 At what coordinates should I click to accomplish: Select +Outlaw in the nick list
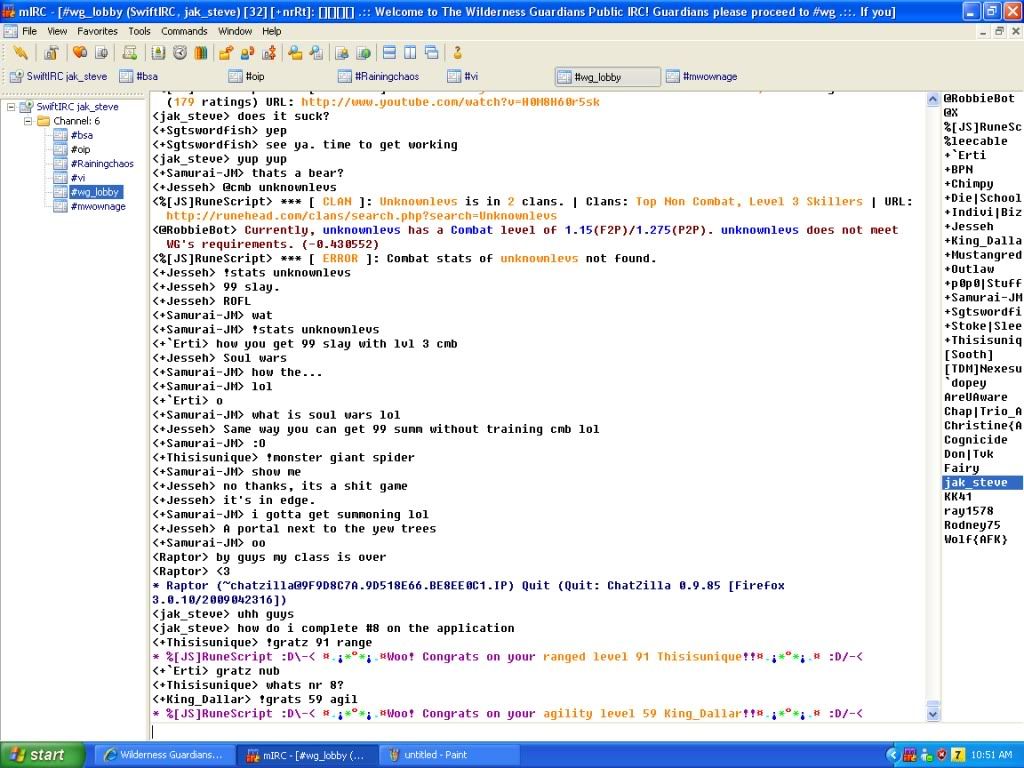coord(968,269)
